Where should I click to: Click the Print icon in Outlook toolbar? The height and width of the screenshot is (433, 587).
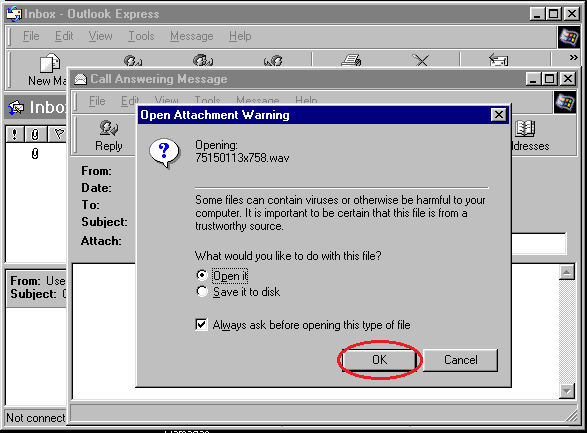coord(351,60)
